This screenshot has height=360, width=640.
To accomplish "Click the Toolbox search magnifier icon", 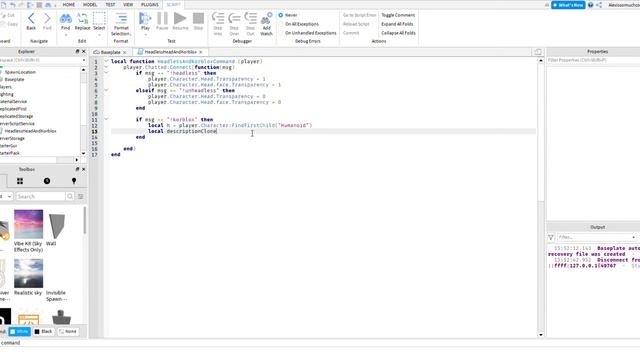I will pos(70,196).
